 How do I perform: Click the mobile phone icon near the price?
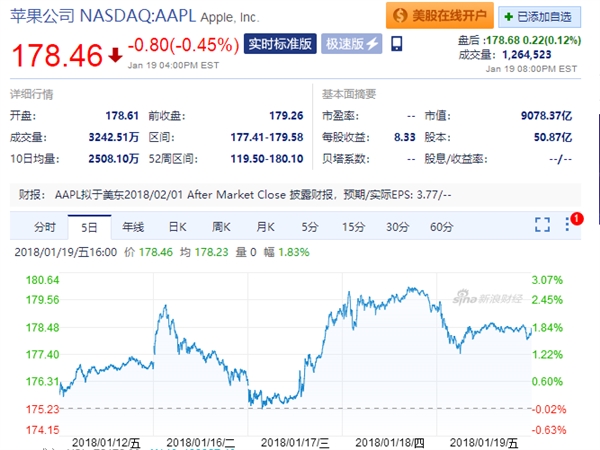(396, 44)
